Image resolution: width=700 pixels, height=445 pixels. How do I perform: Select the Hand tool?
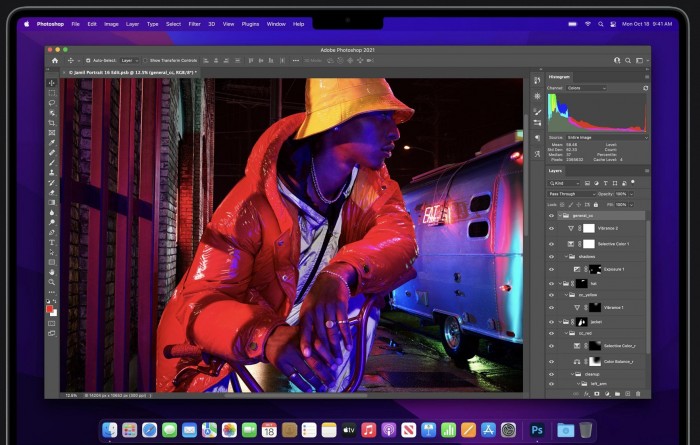pyautogui.click(x=52, y=271)
